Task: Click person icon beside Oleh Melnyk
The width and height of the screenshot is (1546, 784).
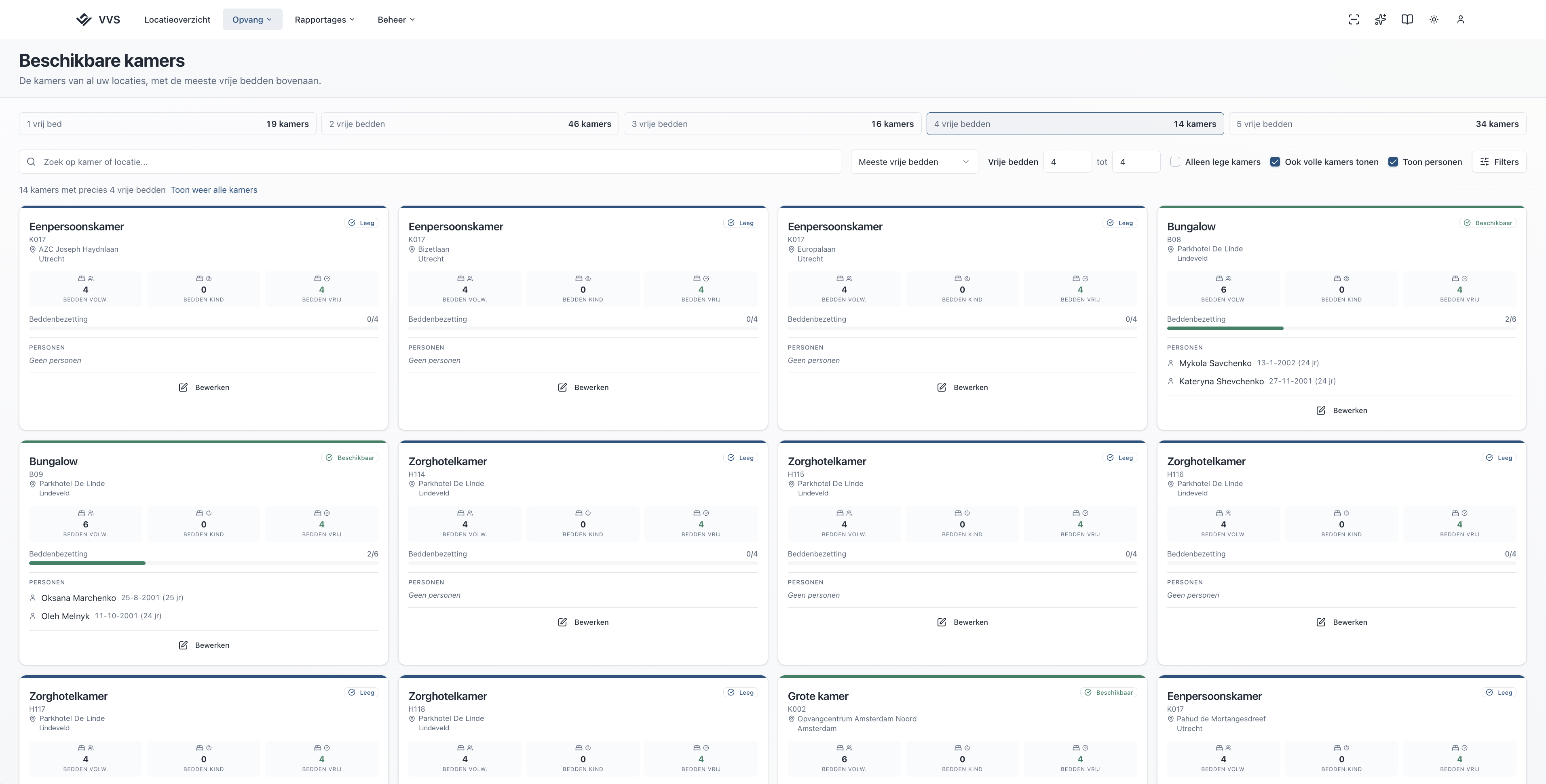Action: tap(32, 616)
